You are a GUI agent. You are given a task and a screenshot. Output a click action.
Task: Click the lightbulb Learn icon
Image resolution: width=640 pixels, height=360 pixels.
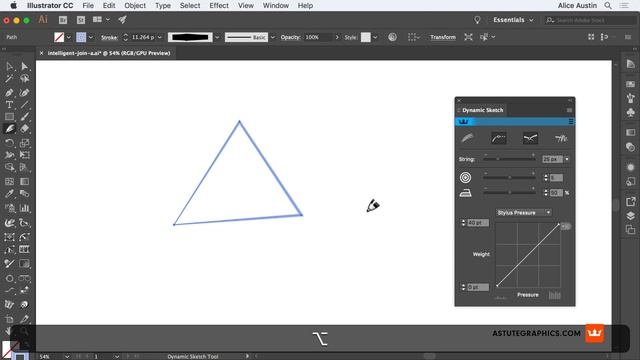(x=477, y=20)
